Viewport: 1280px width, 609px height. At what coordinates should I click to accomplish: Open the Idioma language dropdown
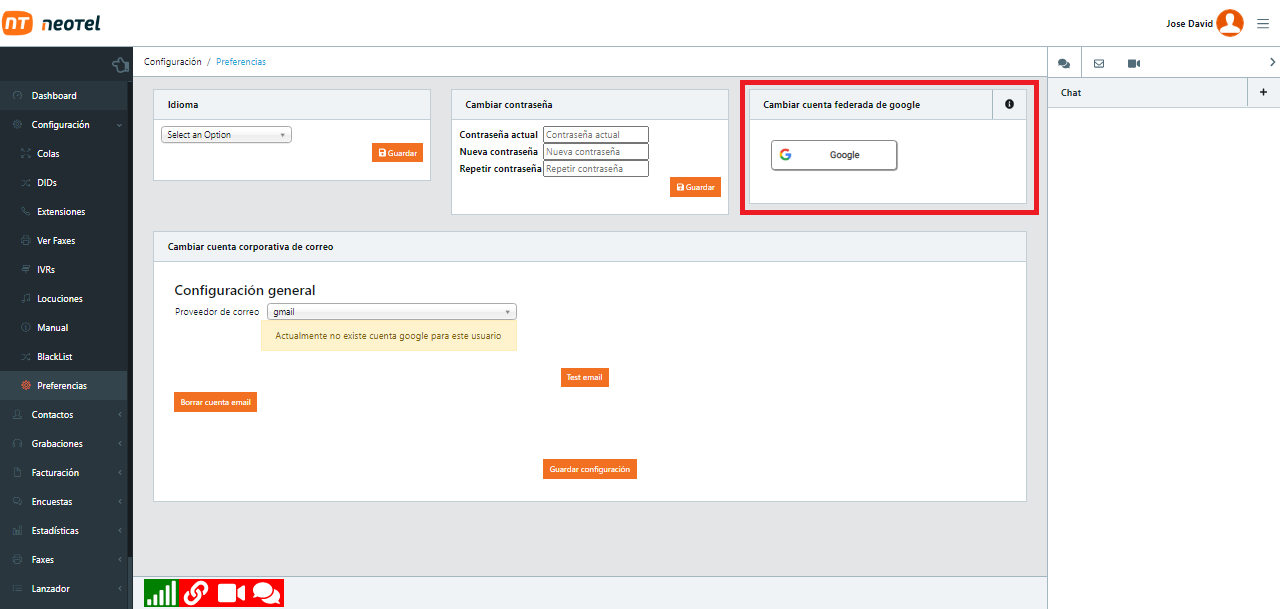(226, 135)
